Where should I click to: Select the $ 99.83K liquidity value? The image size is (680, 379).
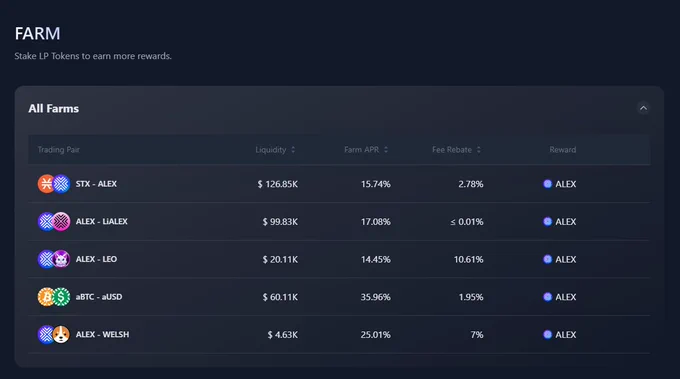[280, 222]
